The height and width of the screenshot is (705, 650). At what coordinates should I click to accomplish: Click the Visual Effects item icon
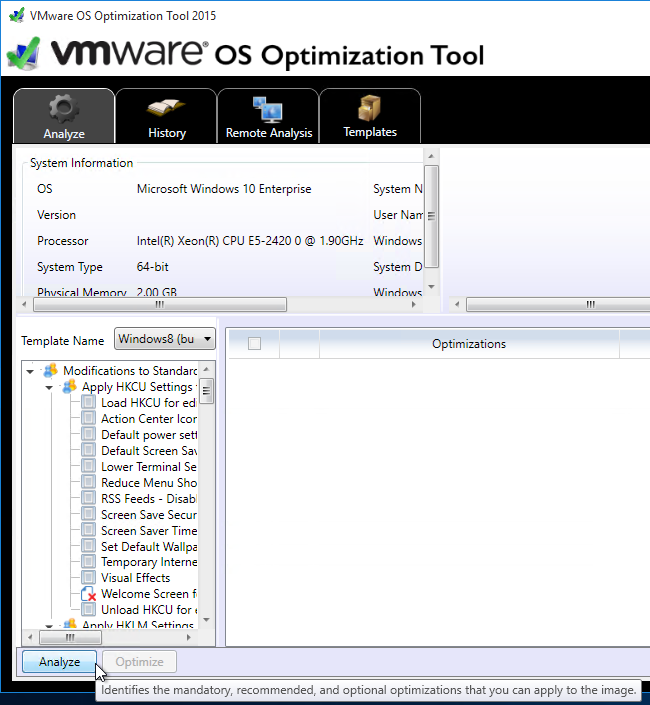[89, 578]
